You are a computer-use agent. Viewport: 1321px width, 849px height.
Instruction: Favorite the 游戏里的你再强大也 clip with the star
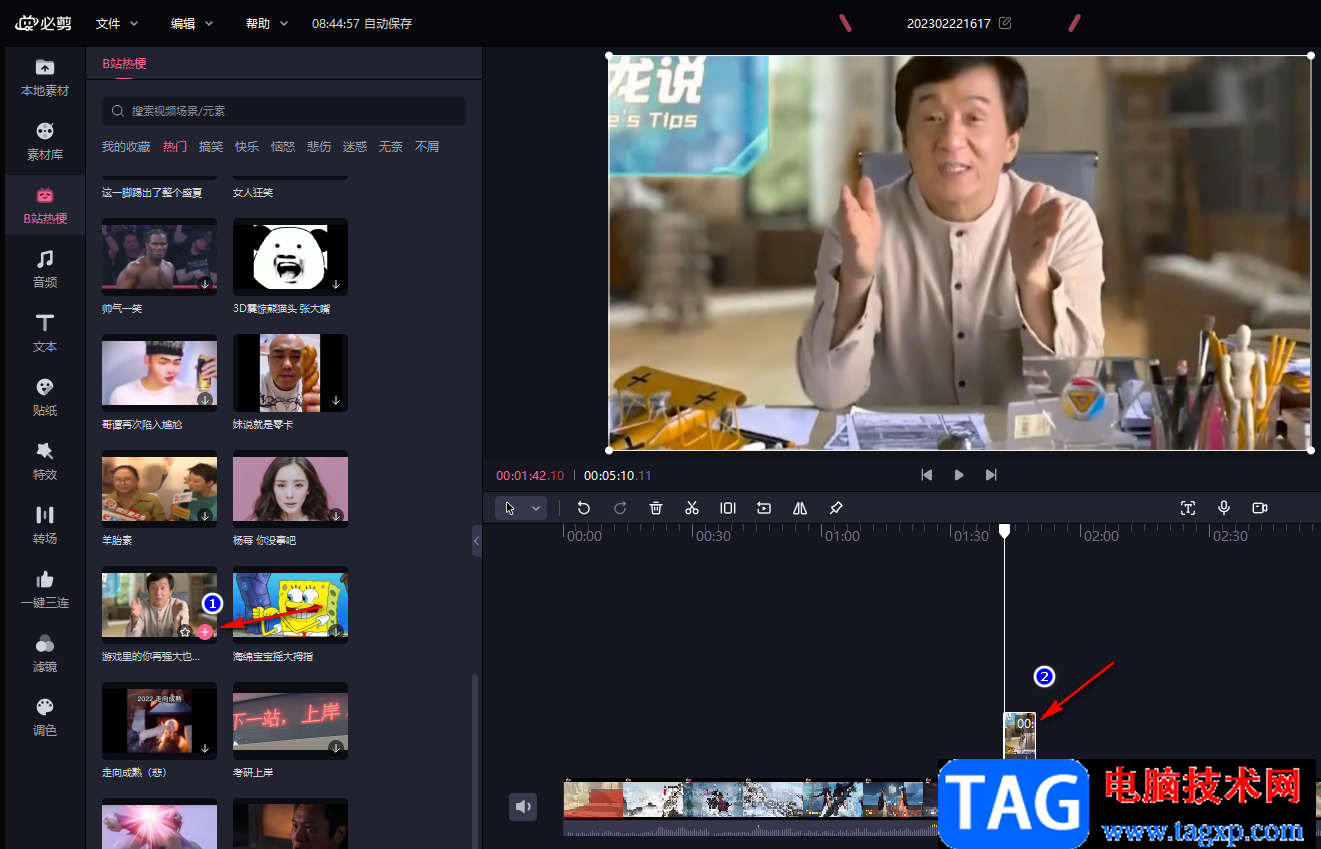pos(185,632)
